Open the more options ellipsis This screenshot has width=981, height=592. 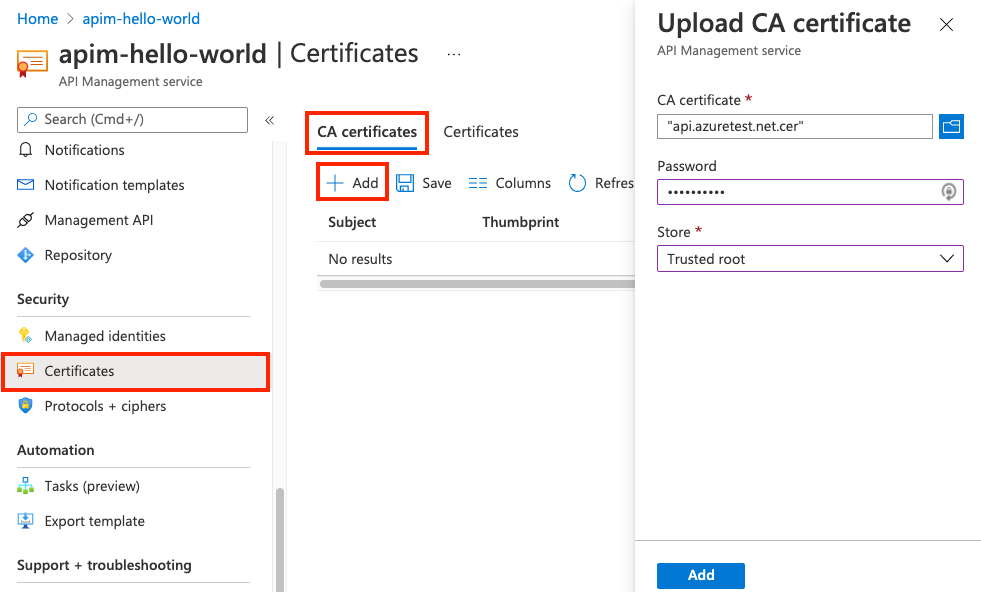(454, 54)
